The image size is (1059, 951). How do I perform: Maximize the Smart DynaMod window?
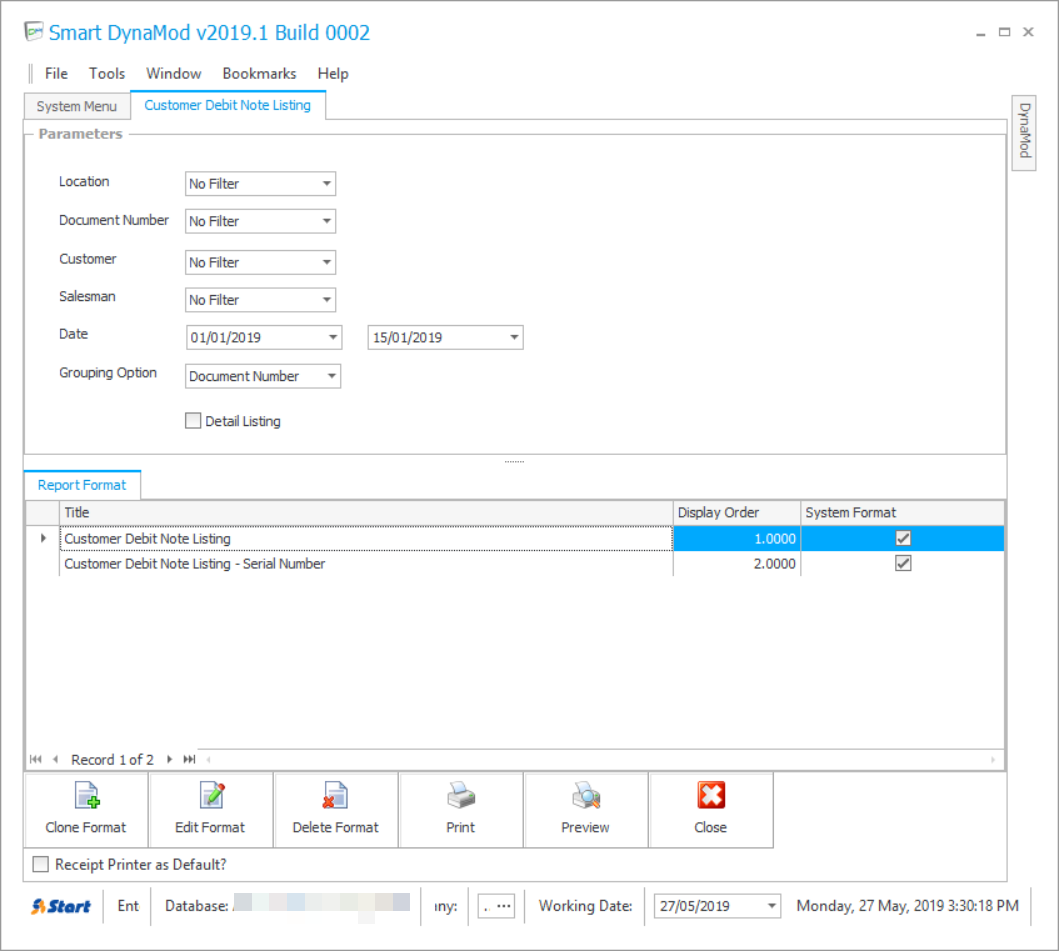click(x=1004, y=32)
